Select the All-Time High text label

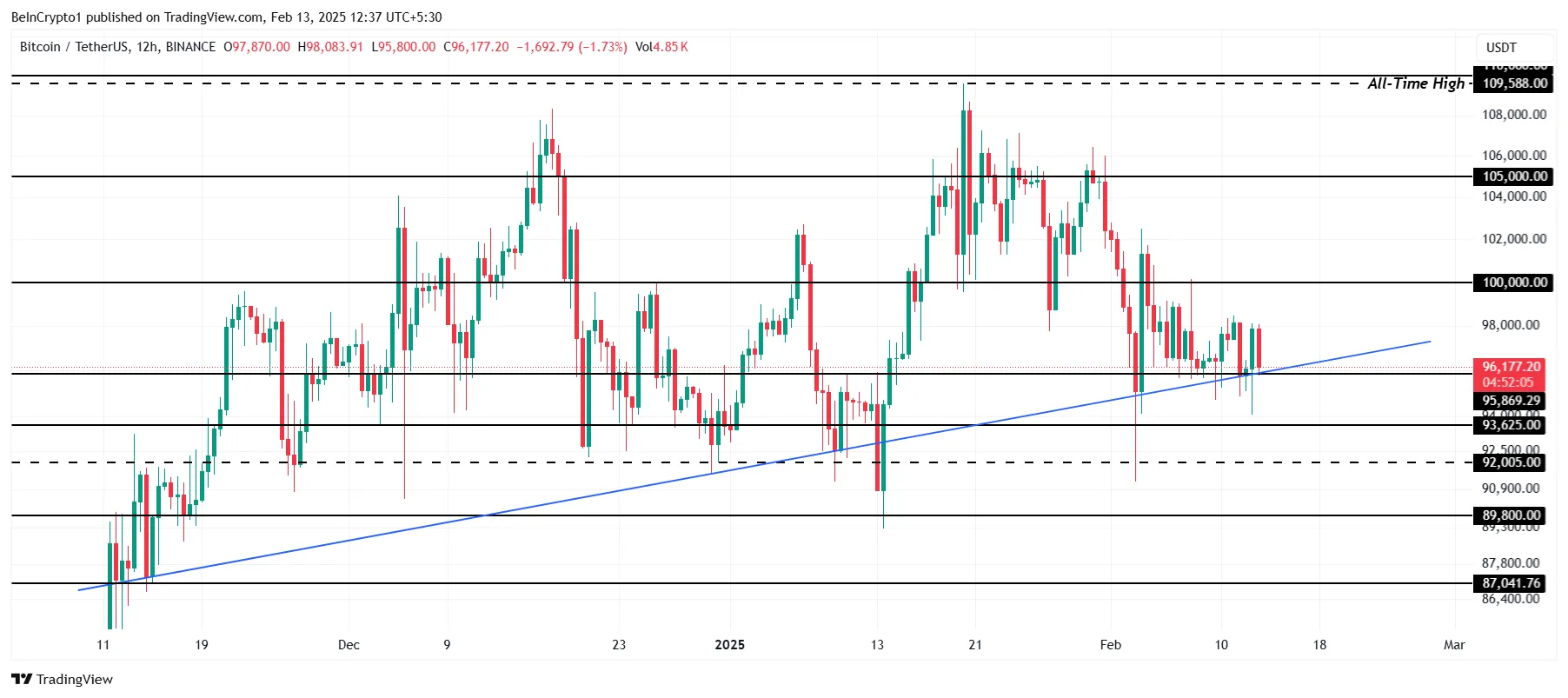tap(1415, 83)
